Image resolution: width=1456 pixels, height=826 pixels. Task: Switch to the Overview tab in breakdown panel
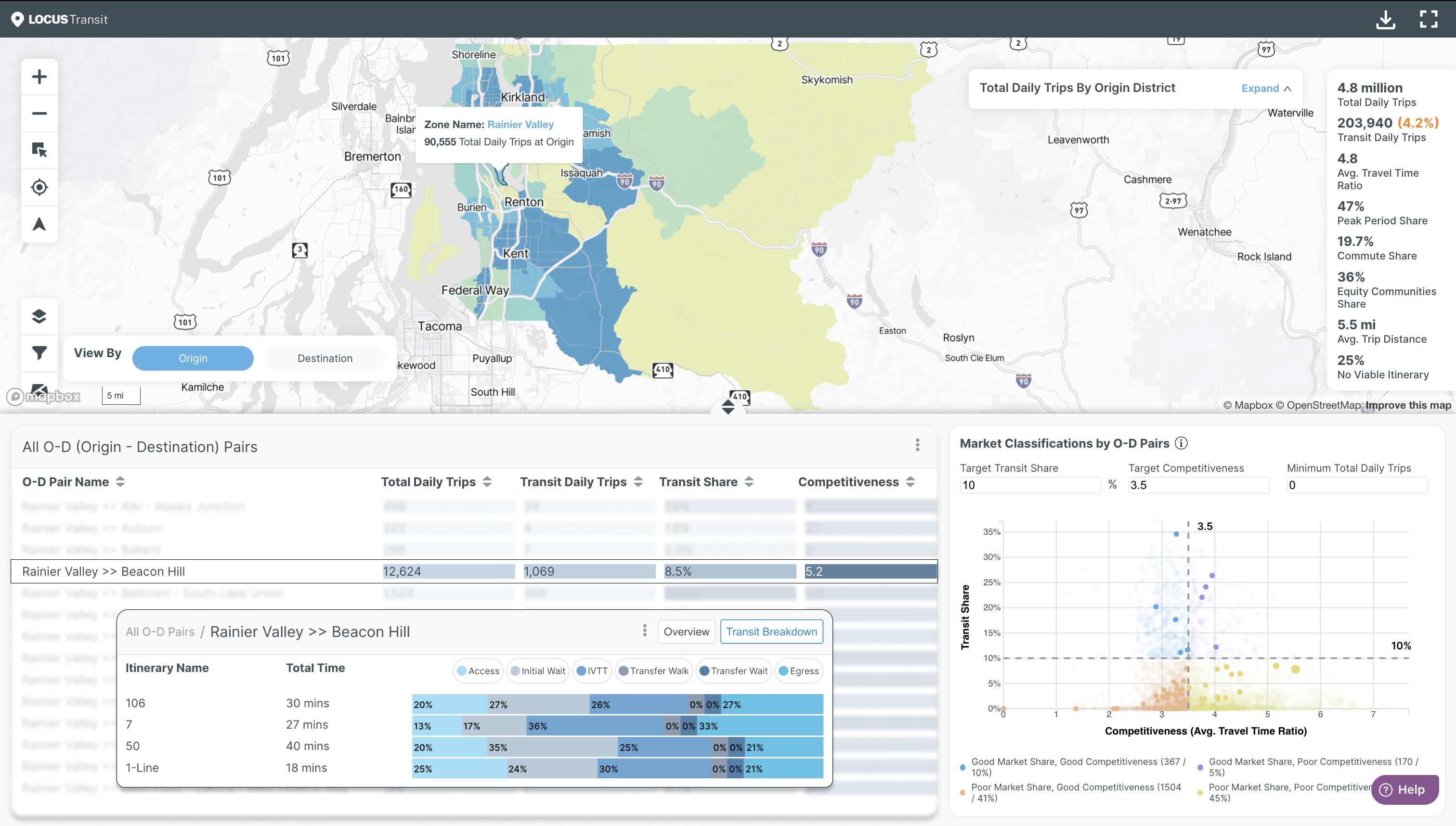pos(688,631)
